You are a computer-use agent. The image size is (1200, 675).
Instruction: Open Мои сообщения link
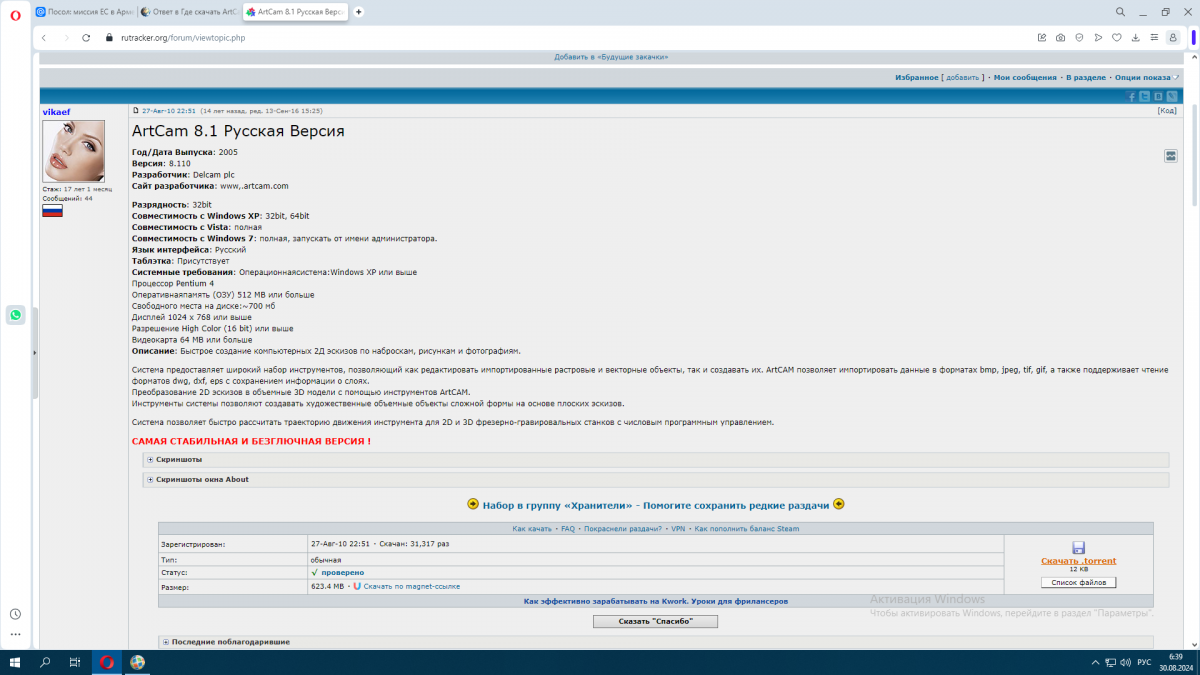pos(1025,77)
